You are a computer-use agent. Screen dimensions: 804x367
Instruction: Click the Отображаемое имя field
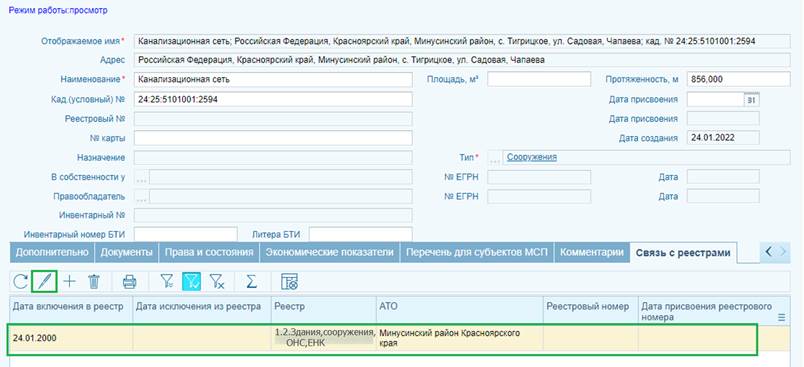pos(462,41)
